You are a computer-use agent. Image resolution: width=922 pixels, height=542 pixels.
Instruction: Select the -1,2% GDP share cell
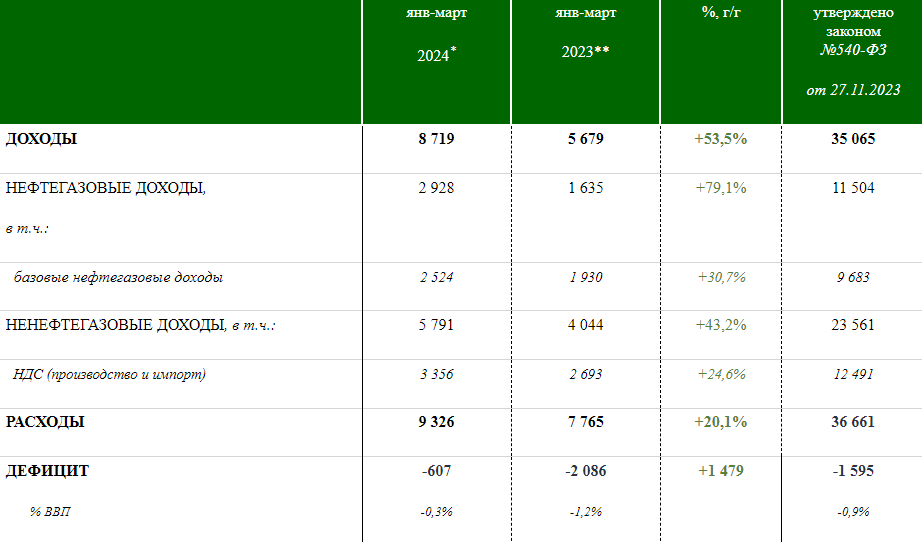pos(585,512)
